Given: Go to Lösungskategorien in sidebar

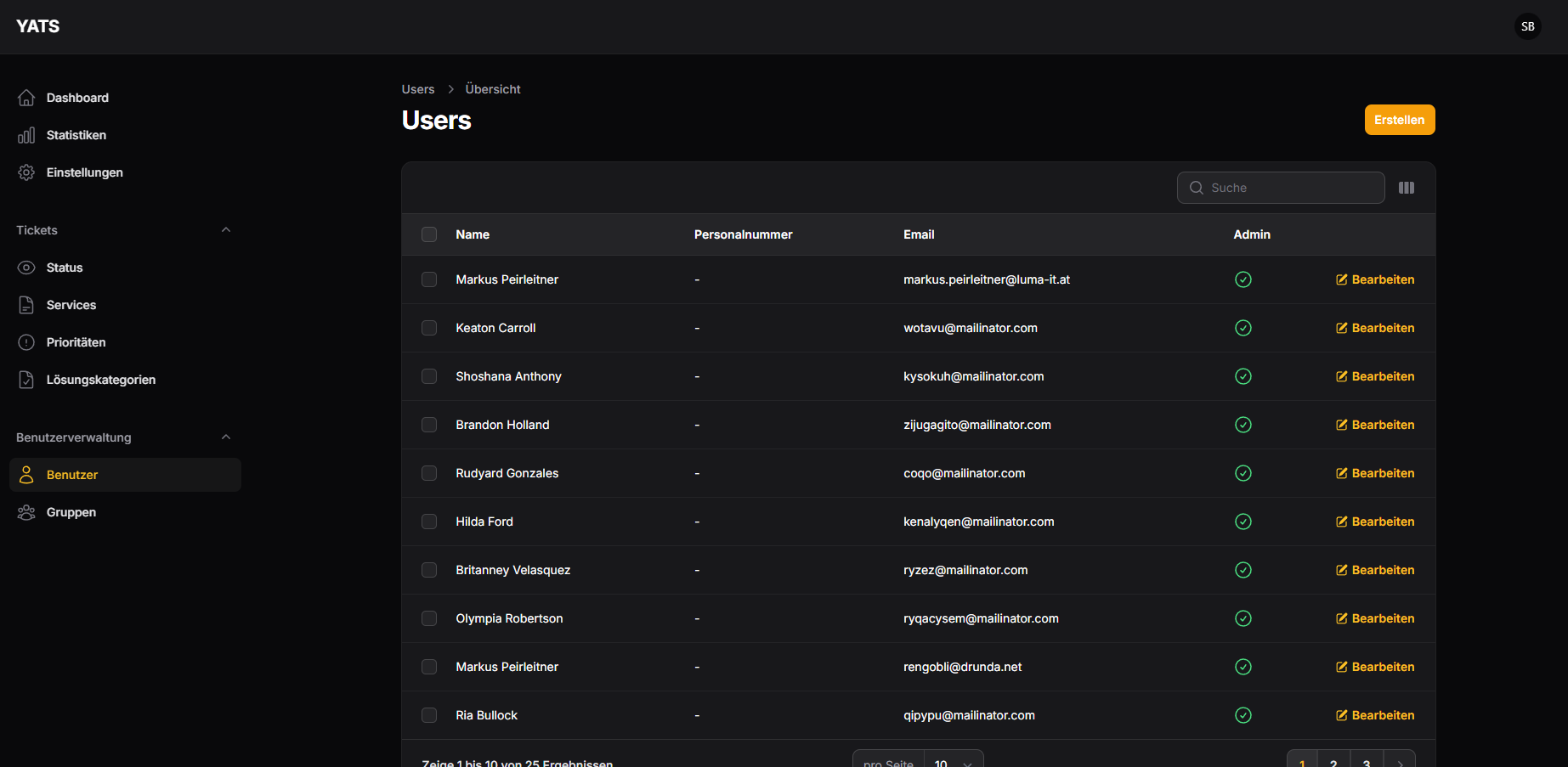Looking at the screenshot, I should pyautogui.click(x=100, y=380).
